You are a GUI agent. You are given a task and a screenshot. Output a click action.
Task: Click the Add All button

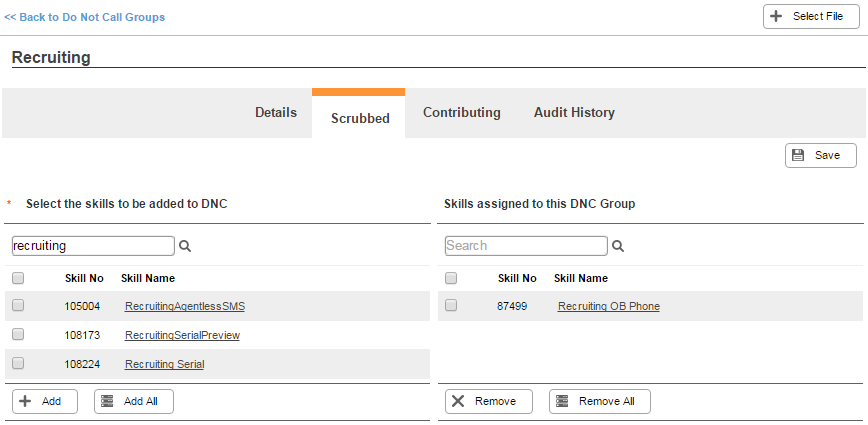click(134, 401)
